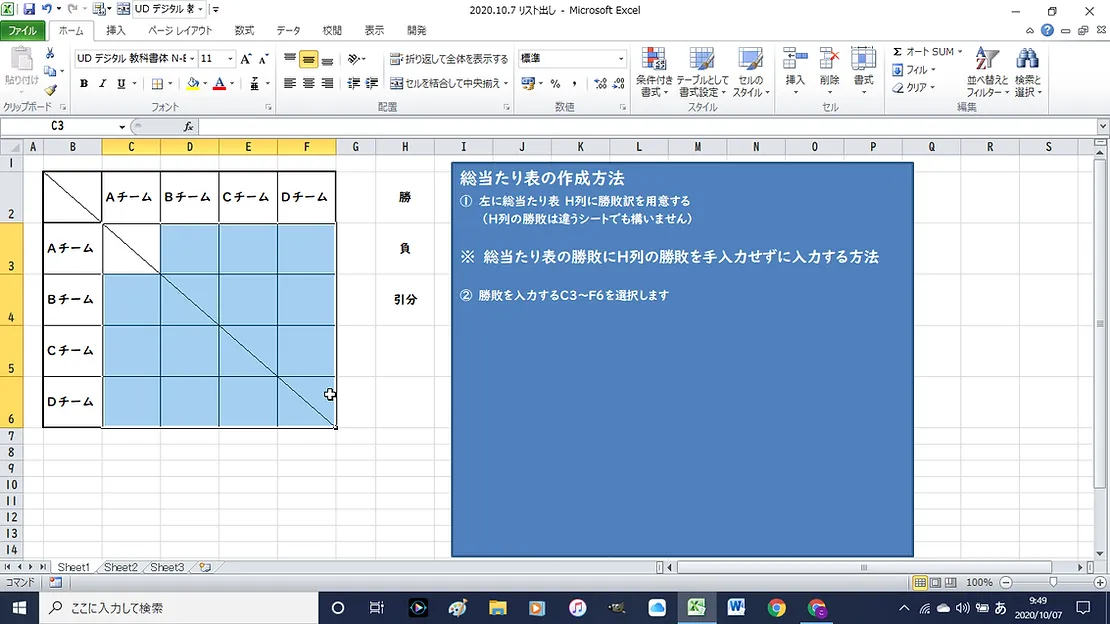This screenshot has height=624, width=1110.
Task: Click the Save icon in quick access toolbar
Action: [29, 9]
